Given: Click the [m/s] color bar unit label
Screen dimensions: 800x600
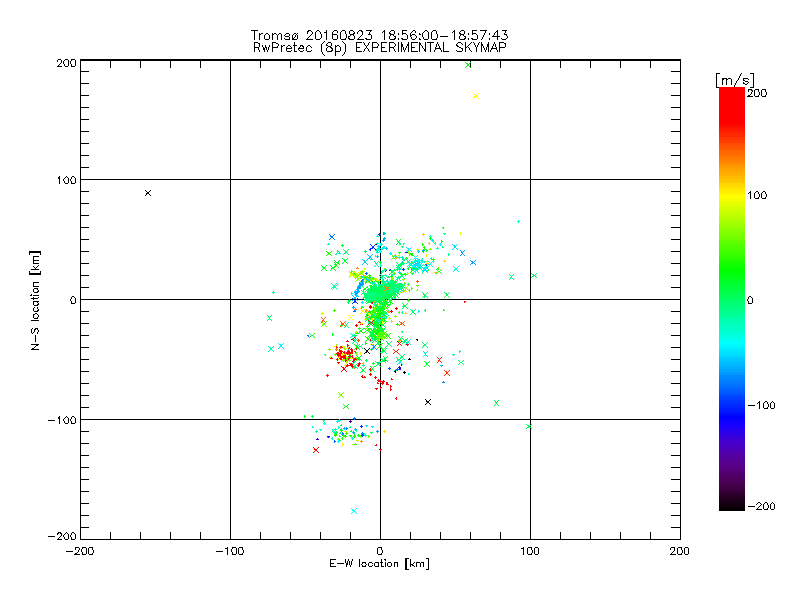Looking at the screenshot, I should (735, 80).
